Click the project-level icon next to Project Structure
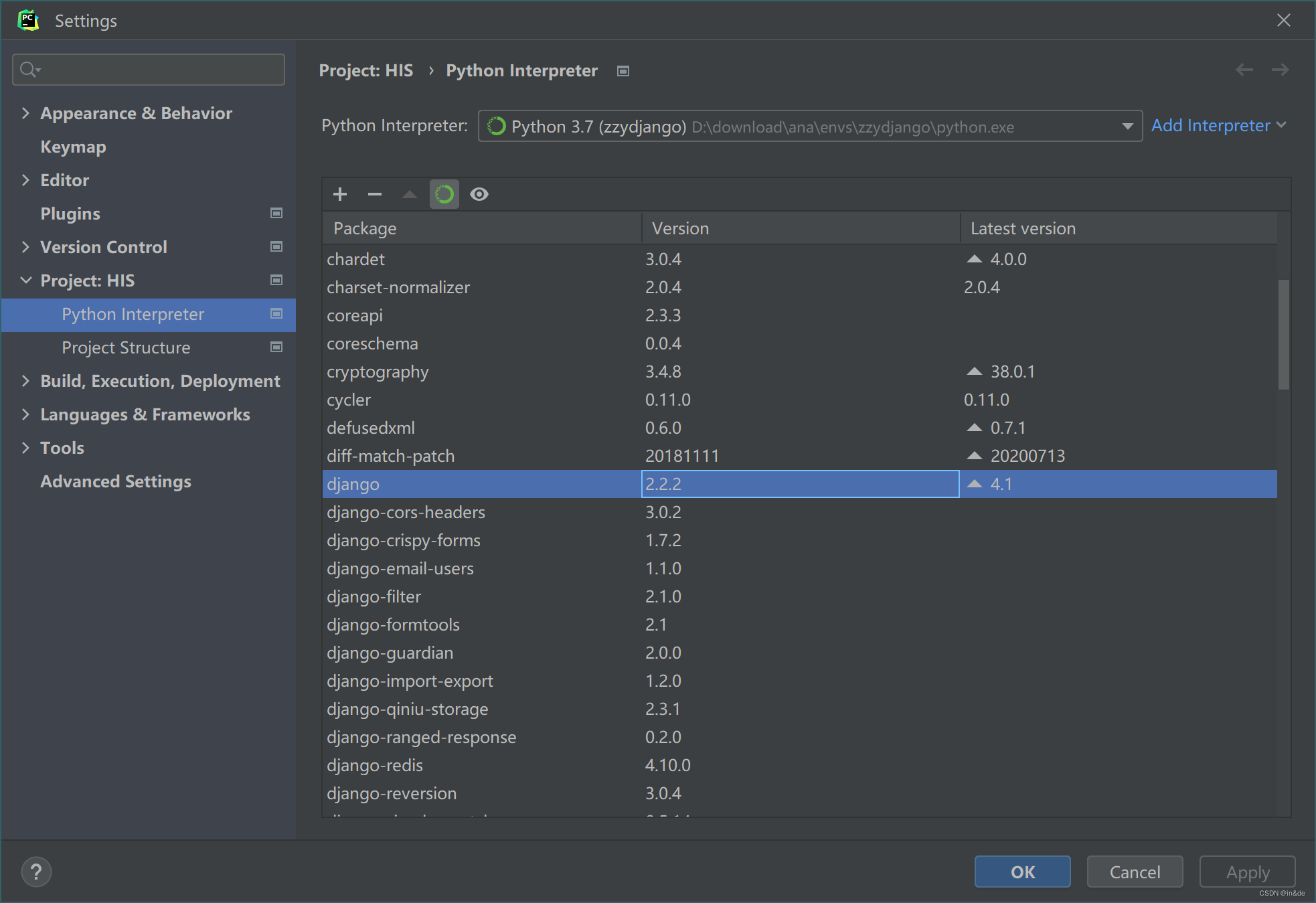 276,347
